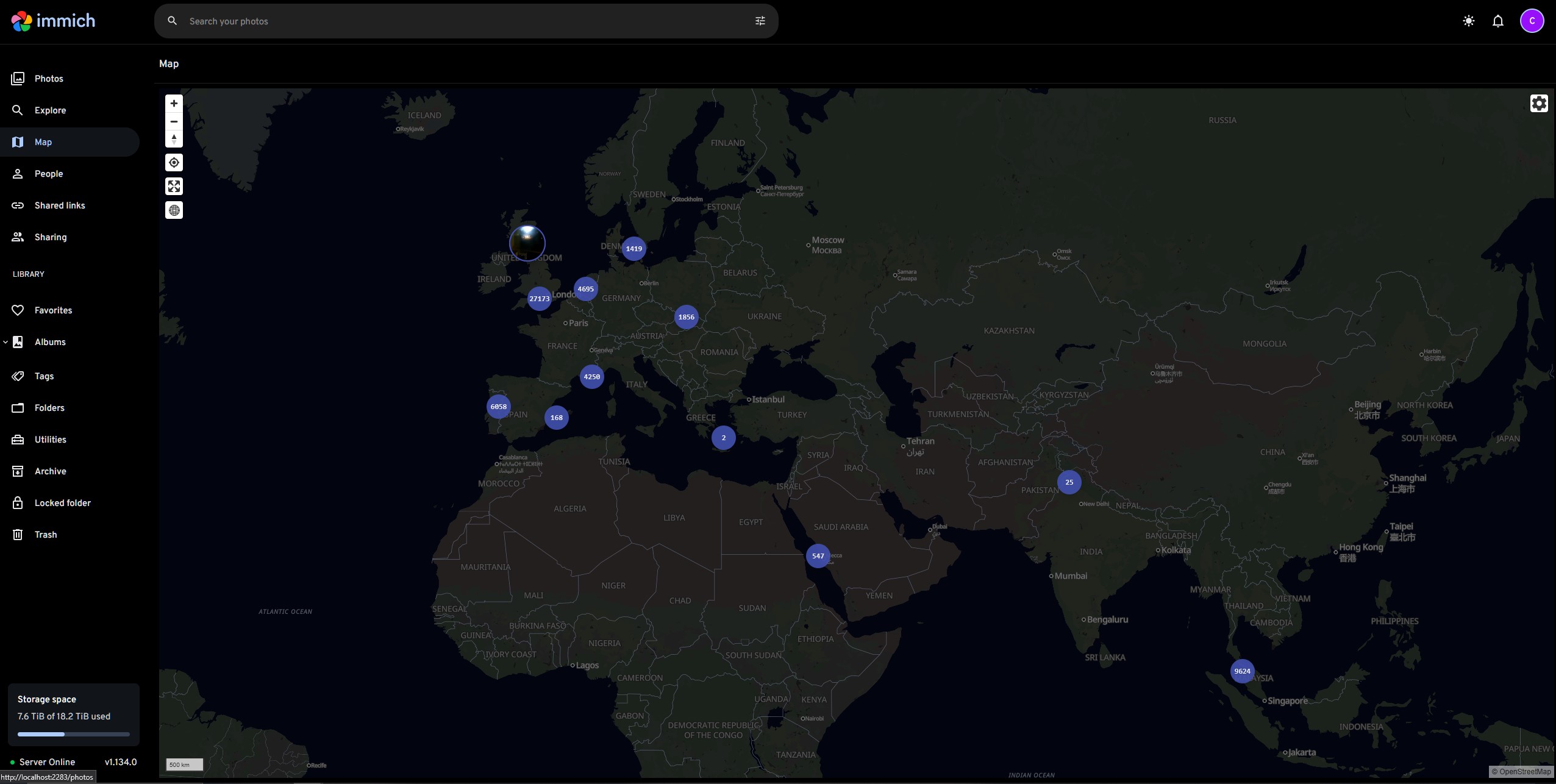Open the user account avatar menu
Viewport: 1556px width, 784px height.
[x=1531, y=21]
